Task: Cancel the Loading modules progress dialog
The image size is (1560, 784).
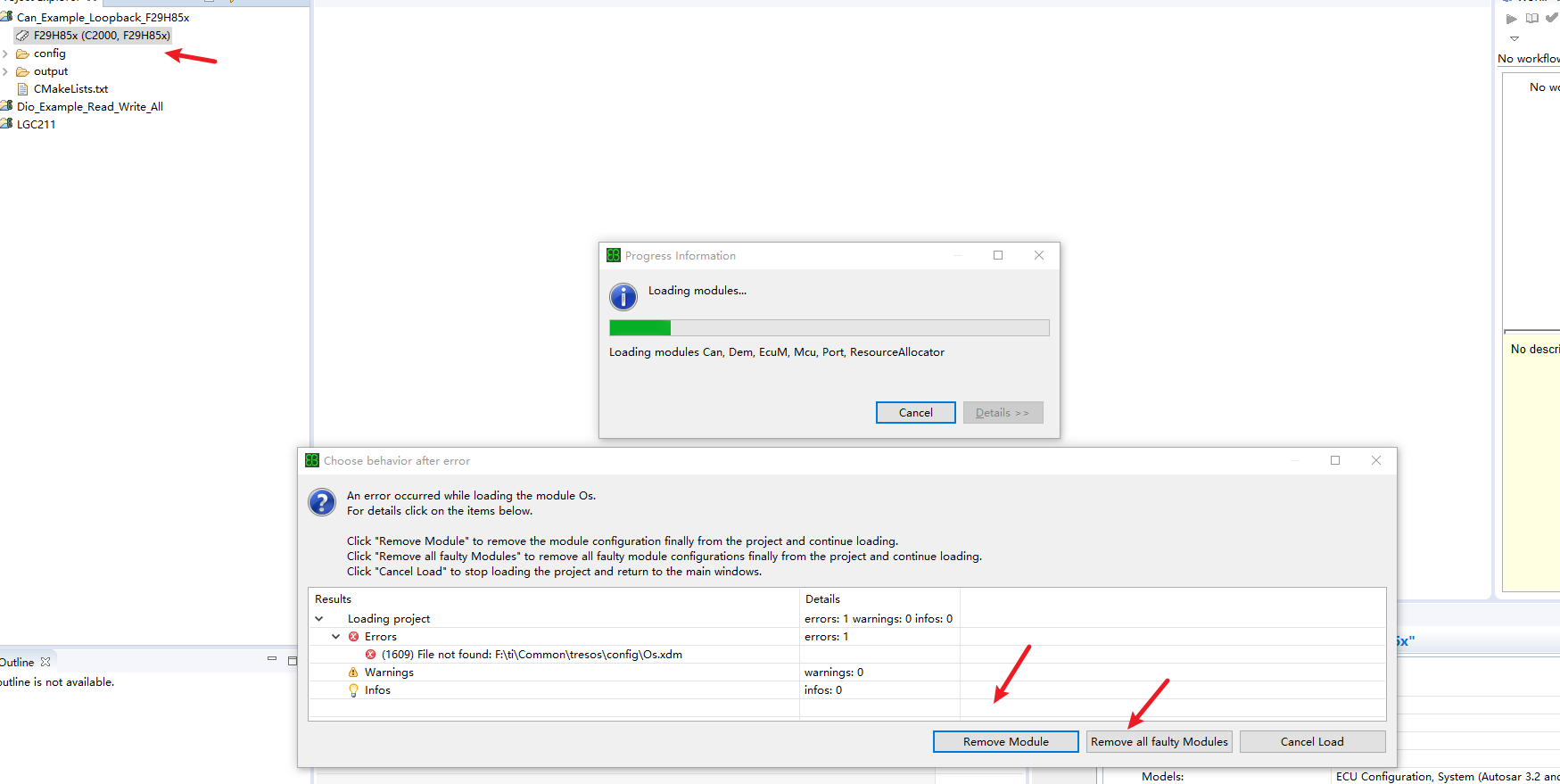Action: point(916,413)
